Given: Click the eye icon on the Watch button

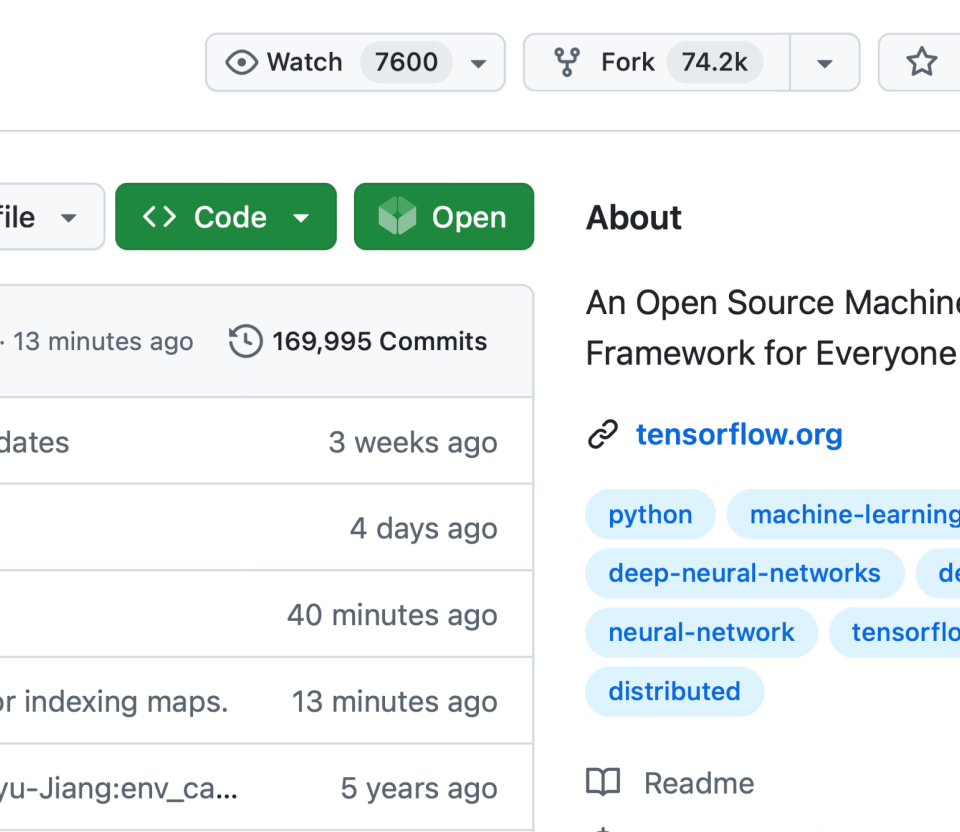Looking at the screenshot, I should (240, 62).
